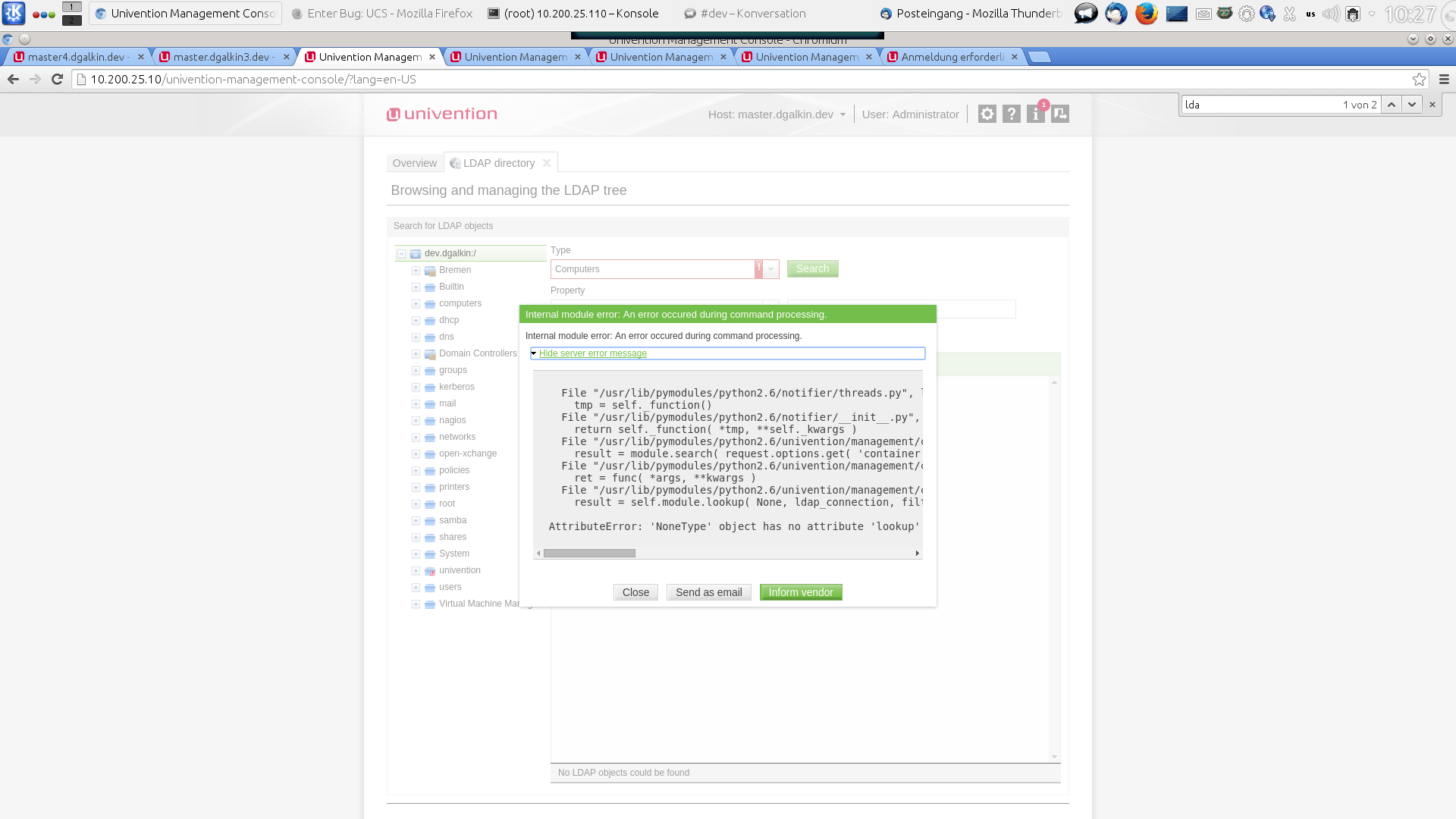Collapse the dev.dgalkin root node
1456x819 pixels.
coord(402,254)
